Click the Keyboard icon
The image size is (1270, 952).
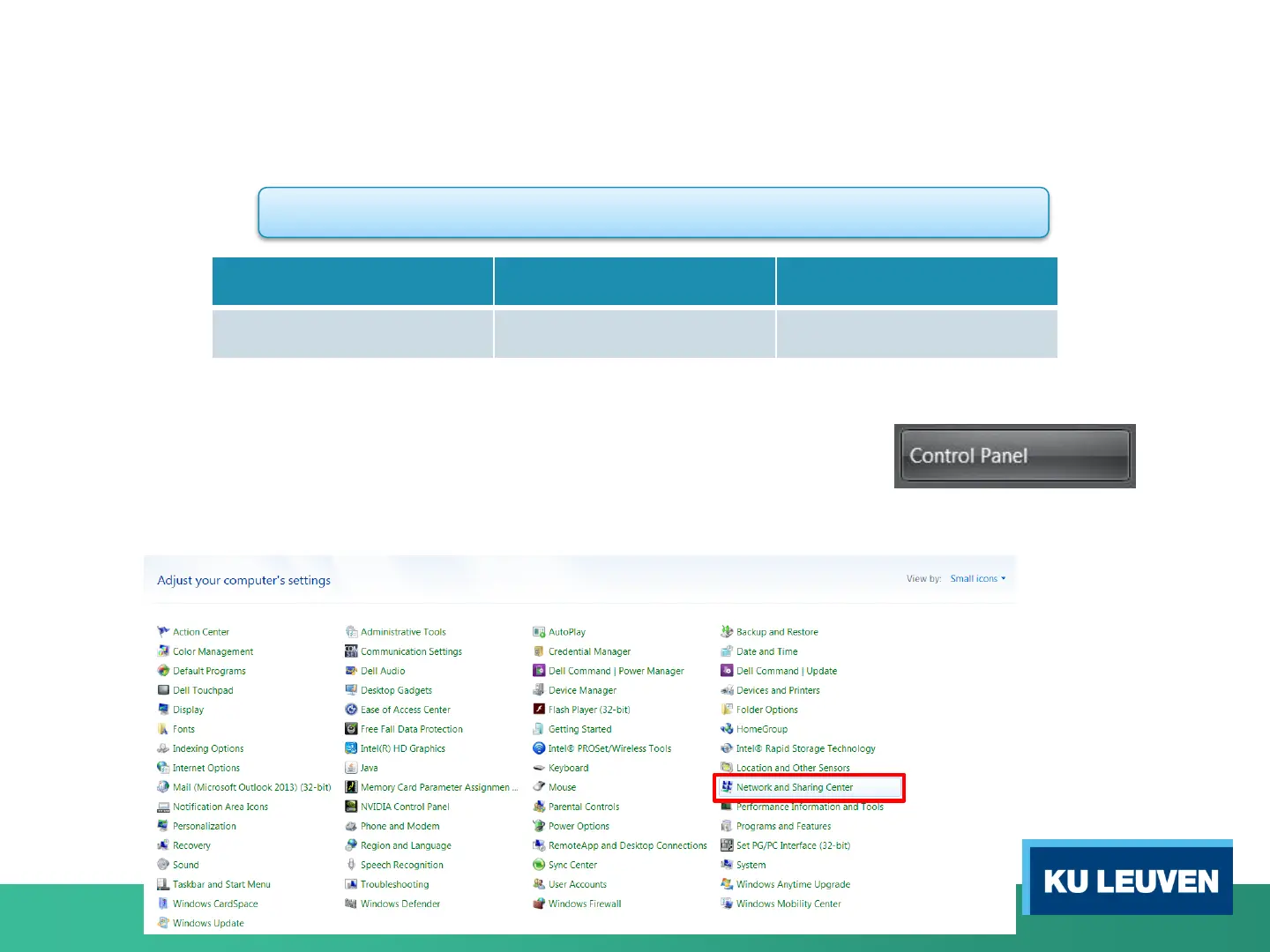point(539,767)
